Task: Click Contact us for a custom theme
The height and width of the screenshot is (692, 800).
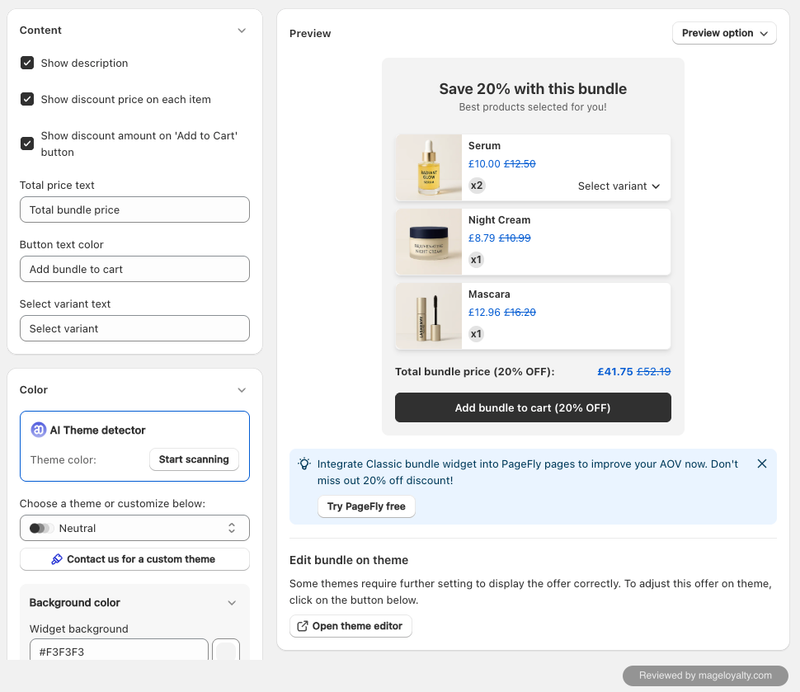Action: pos(135,559)
